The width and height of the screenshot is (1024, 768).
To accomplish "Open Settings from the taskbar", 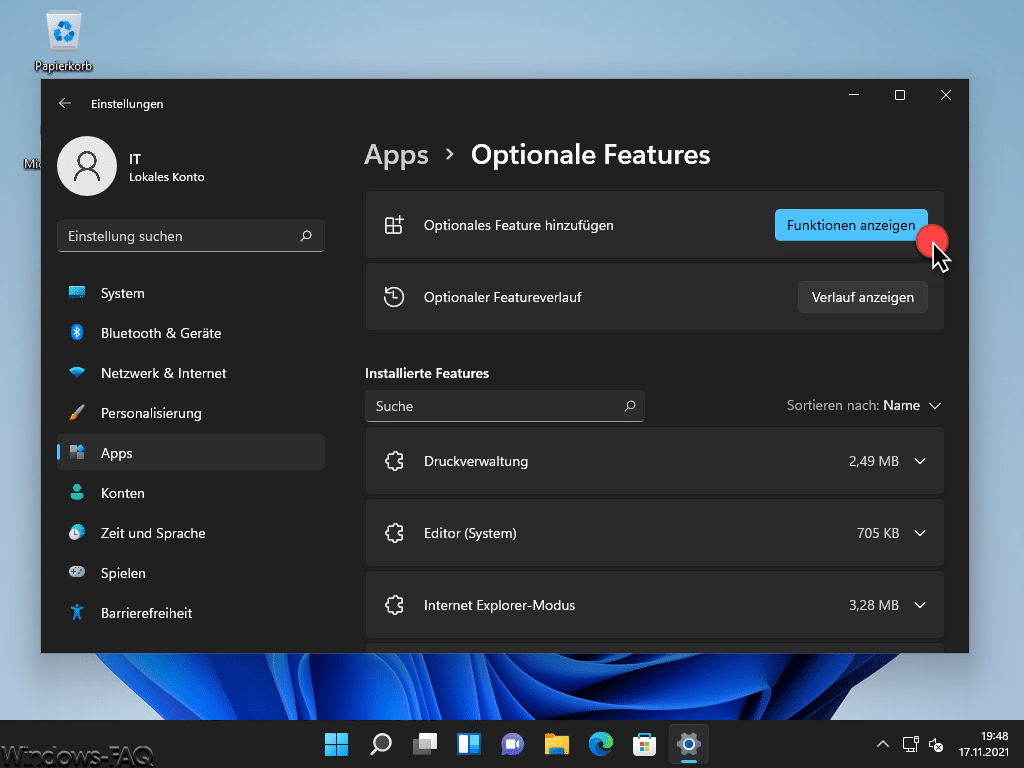I will point(688,744).
